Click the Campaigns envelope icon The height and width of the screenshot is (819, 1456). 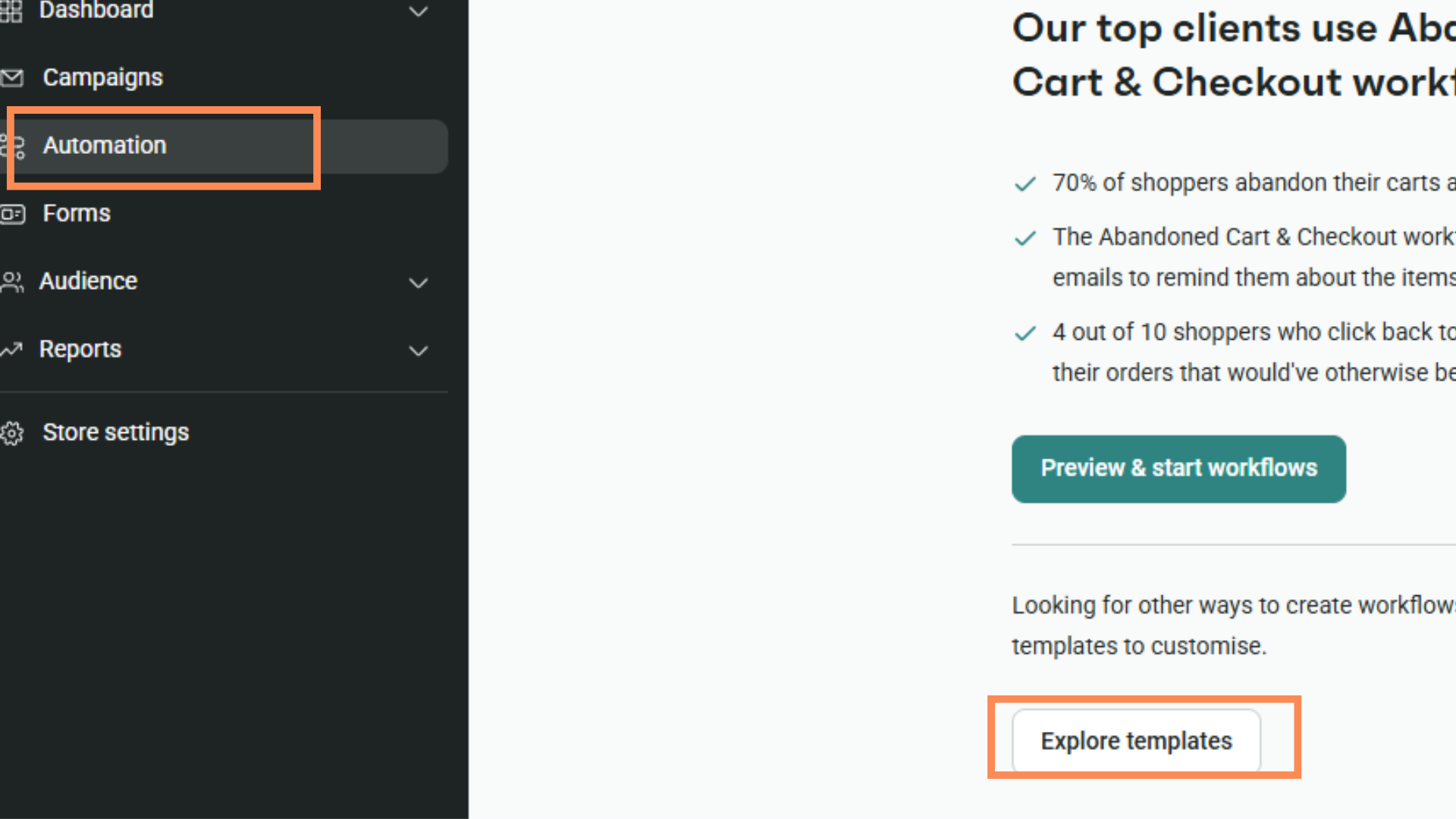click(x=12, y=77)
